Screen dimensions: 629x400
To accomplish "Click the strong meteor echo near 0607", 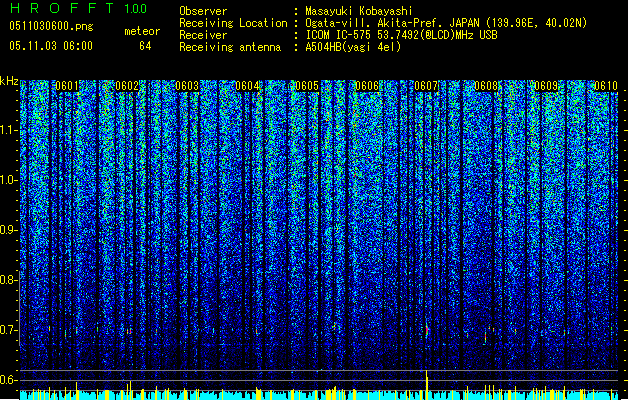I will (x=427, y=330).
